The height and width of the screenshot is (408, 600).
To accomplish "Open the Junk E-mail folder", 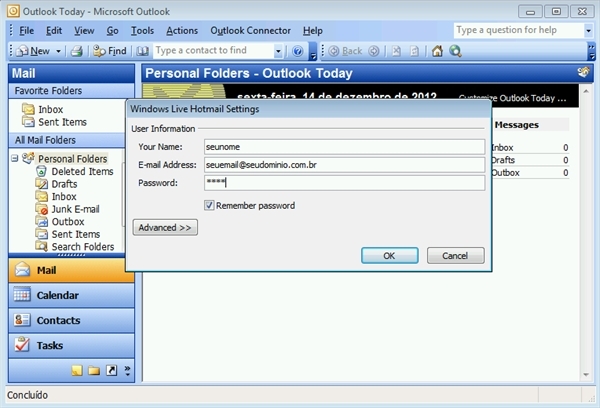I will click(x=68, y=209).
